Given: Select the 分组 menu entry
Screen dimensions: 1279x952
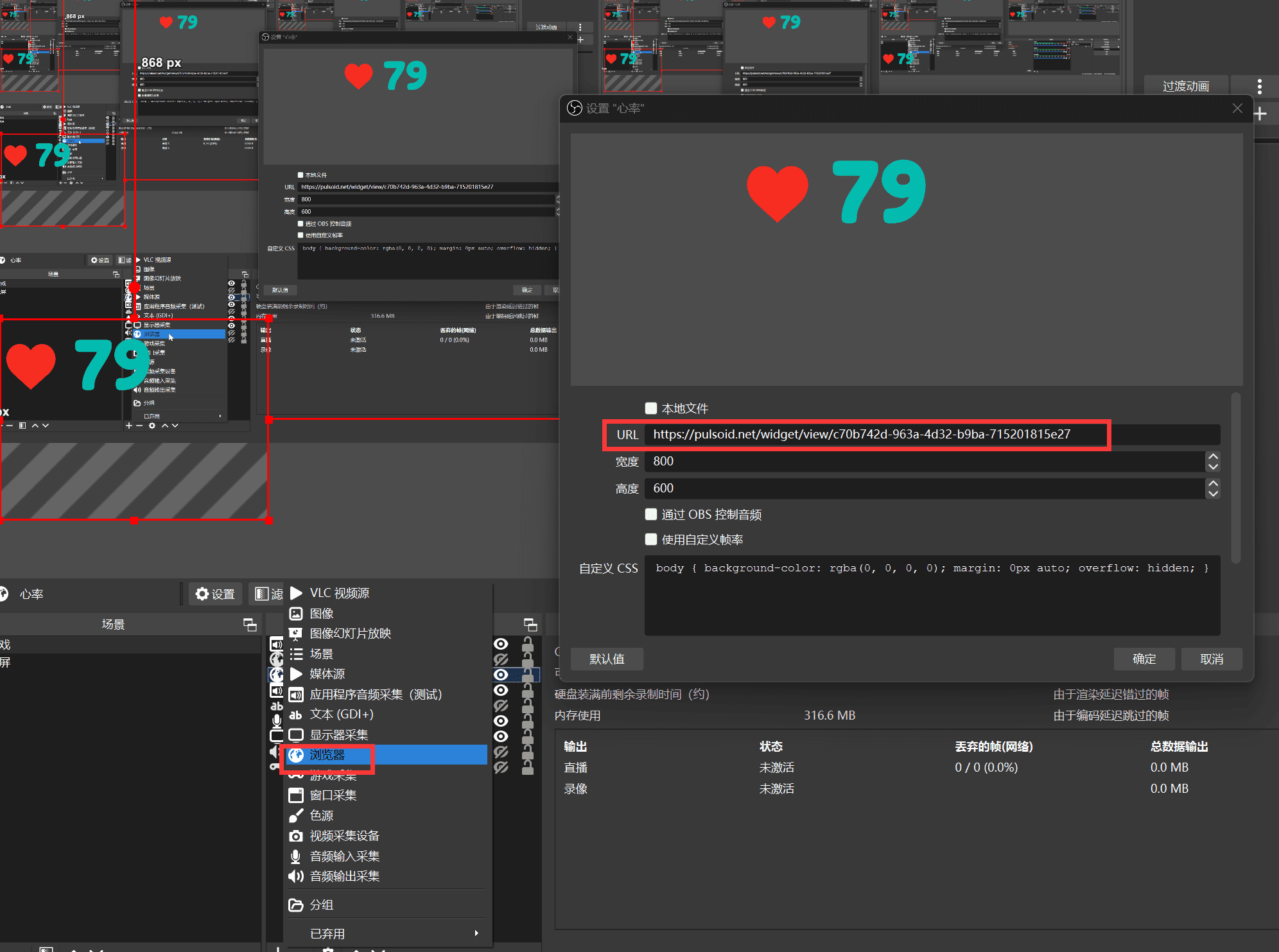Looking at the screenshot, I should [321, 905].
